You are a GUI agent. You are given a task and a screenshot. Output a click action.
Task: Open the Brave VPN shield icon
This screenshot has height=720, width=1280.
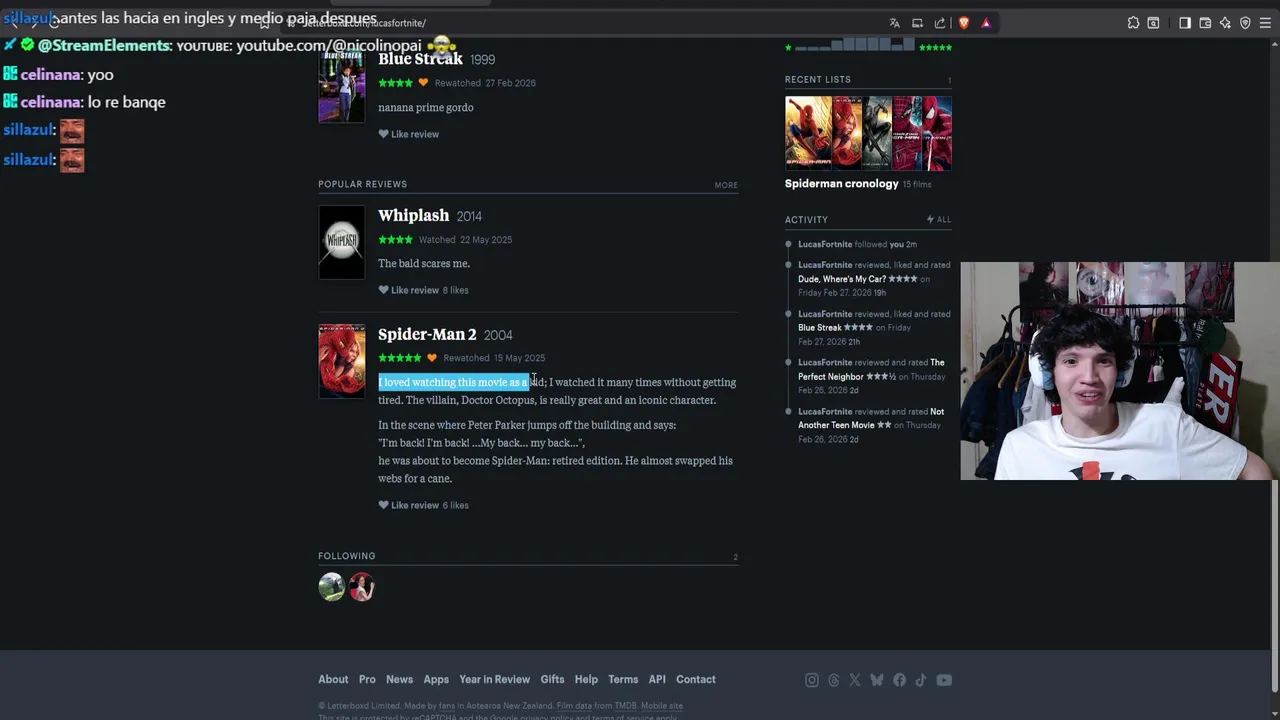tap(1245, 23)
